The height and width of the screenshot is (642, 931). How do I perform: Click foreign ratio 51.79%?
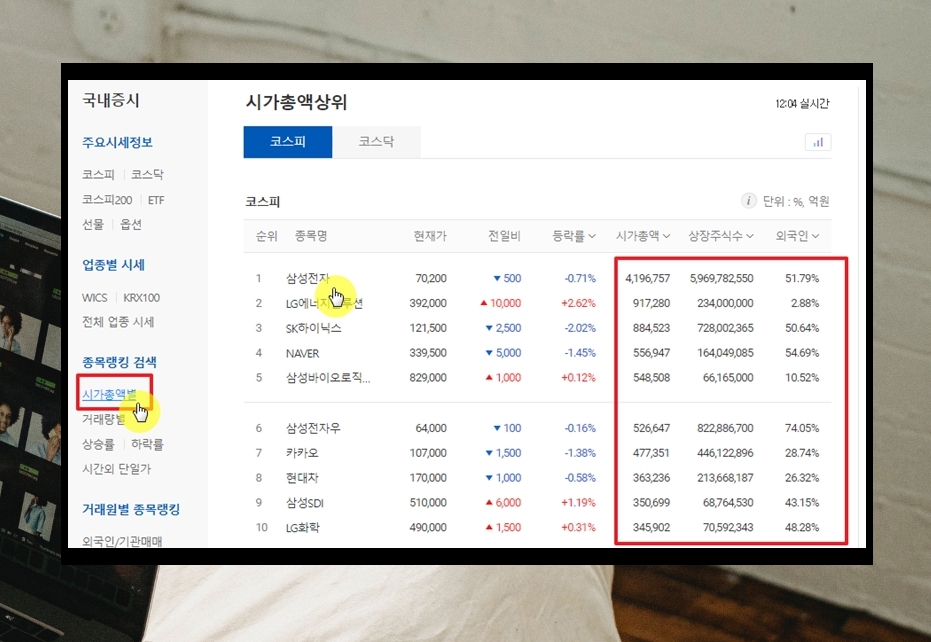[802, 278]
